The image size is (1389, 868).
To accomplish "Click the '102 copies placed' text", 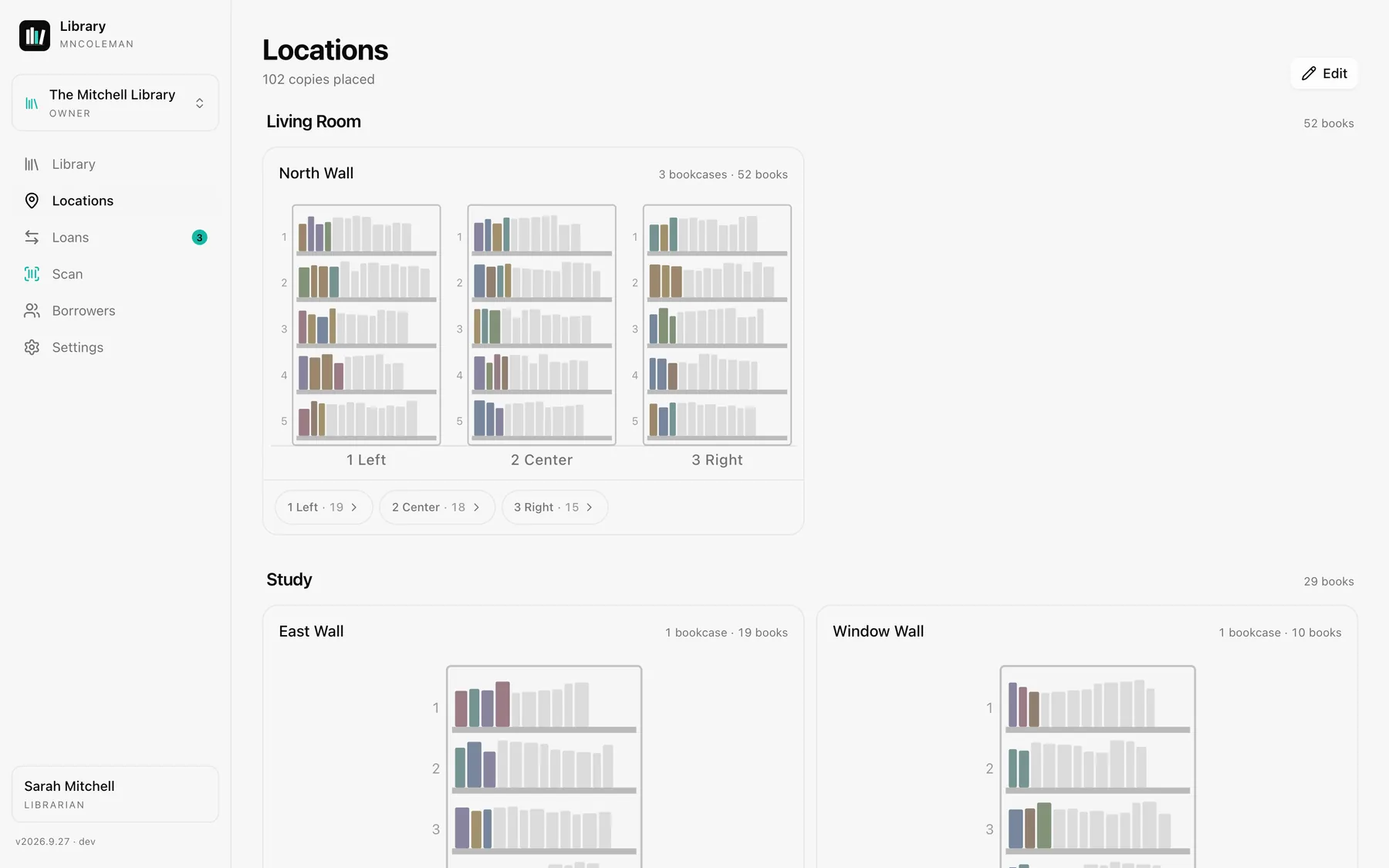I will 319,79.
